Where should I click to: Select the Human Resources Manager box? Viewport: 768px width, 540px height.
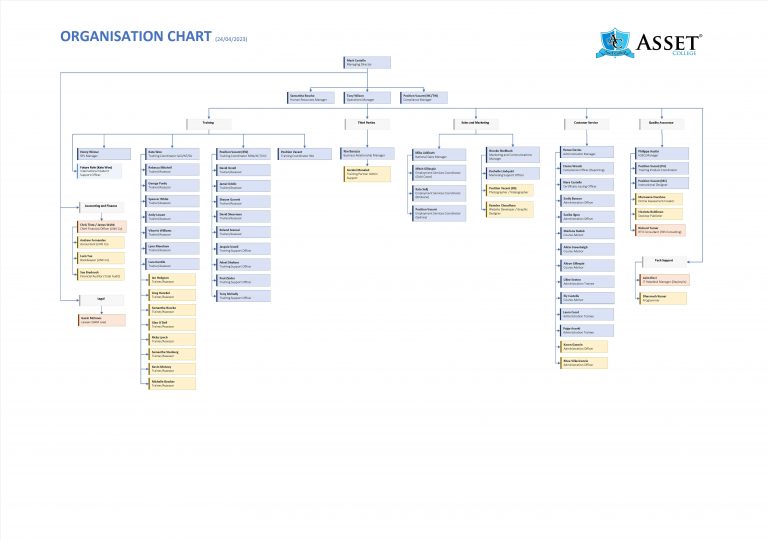click(311, 98)
